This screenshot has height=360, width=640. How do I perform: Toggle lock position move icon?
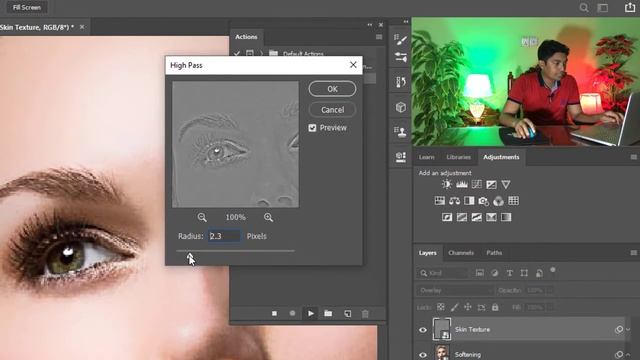click(468, 307)
